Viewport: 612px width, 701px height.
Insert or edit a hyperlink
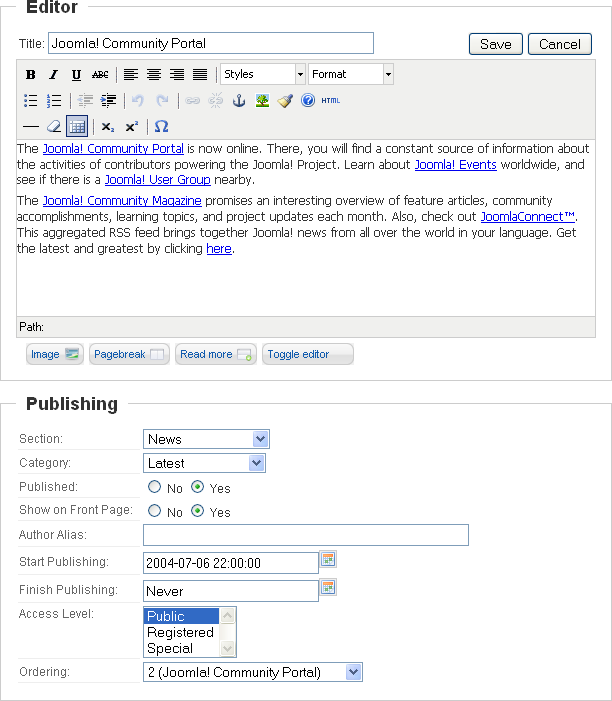[x=192, y=101]
